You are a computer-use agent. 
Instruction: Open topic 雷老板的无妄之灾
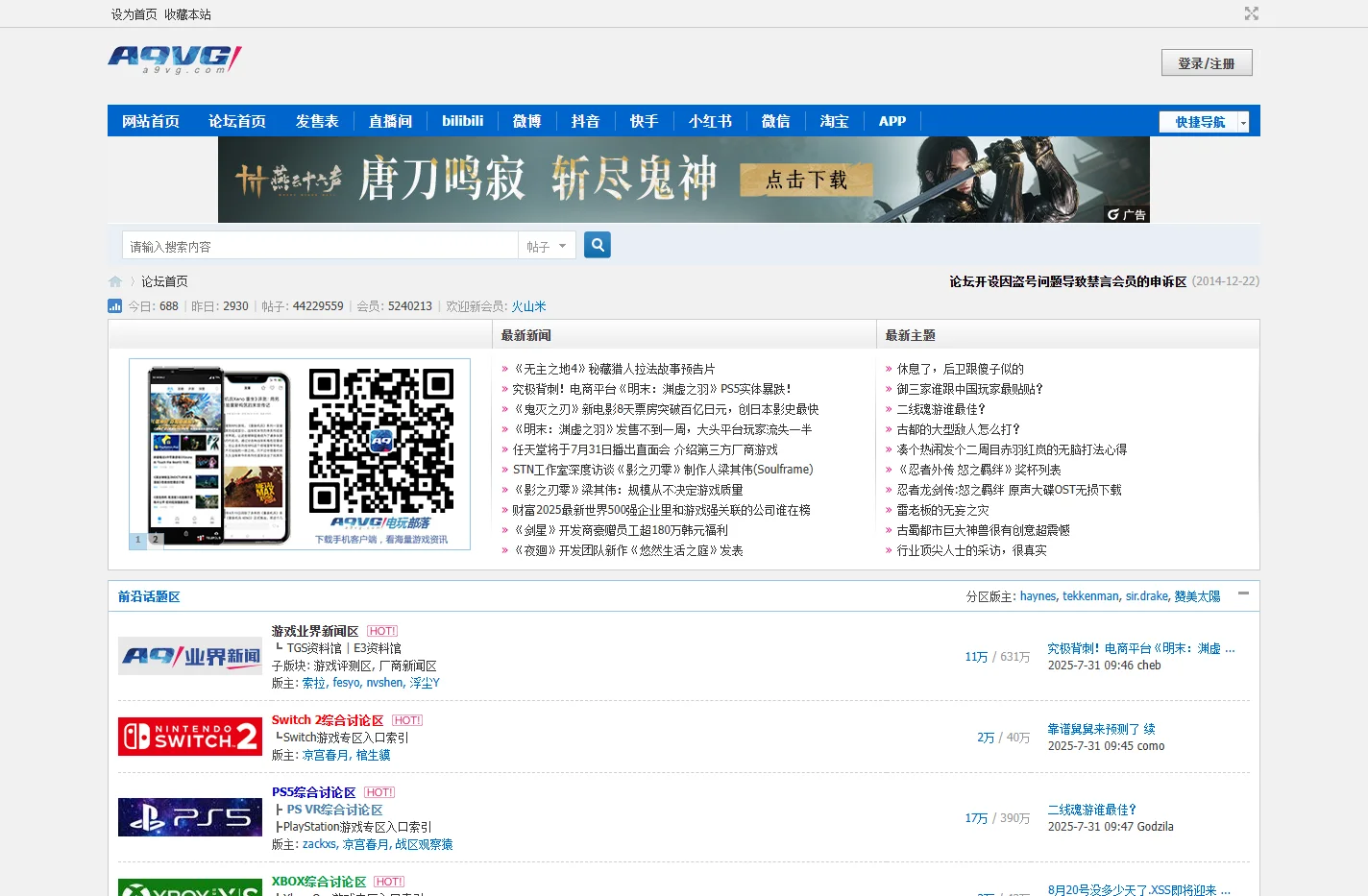coord(942,510)
